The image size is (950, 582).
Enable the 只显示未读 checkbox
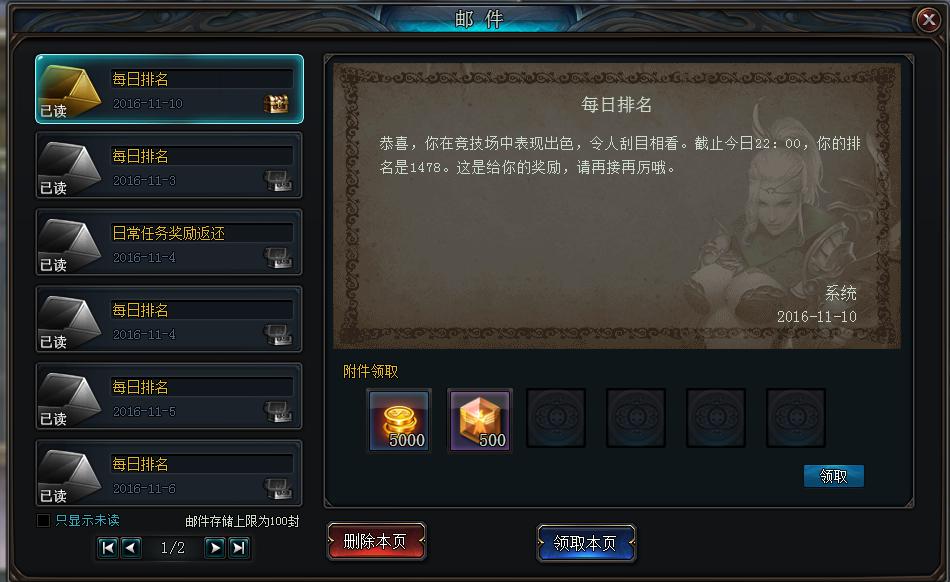(44, 520)
